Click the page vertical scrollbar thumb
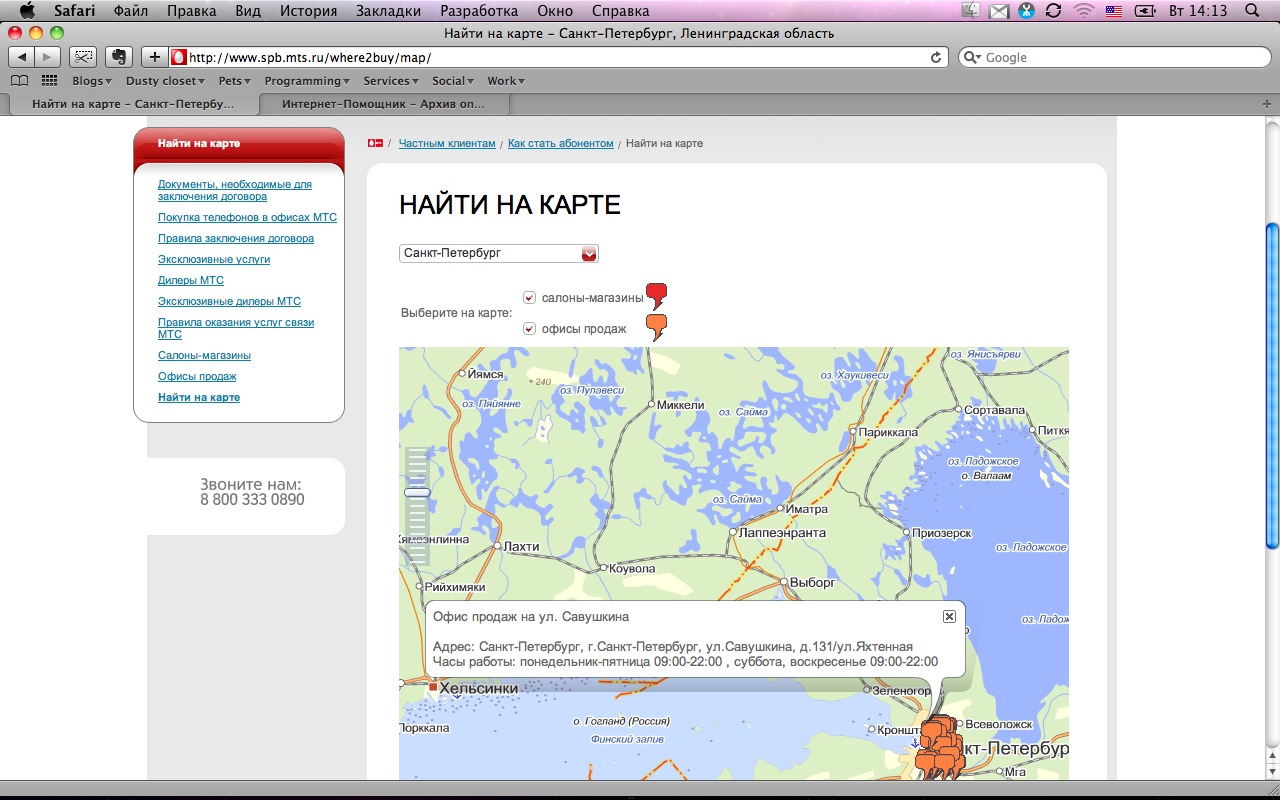The image size is (1280, 800). pos(1272,385)
